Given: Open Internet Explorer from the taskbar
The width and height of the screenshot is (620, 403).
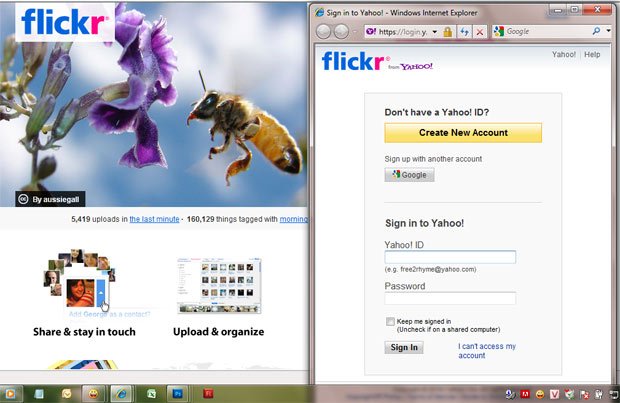Looking at the screenshot, I should 121,393.
